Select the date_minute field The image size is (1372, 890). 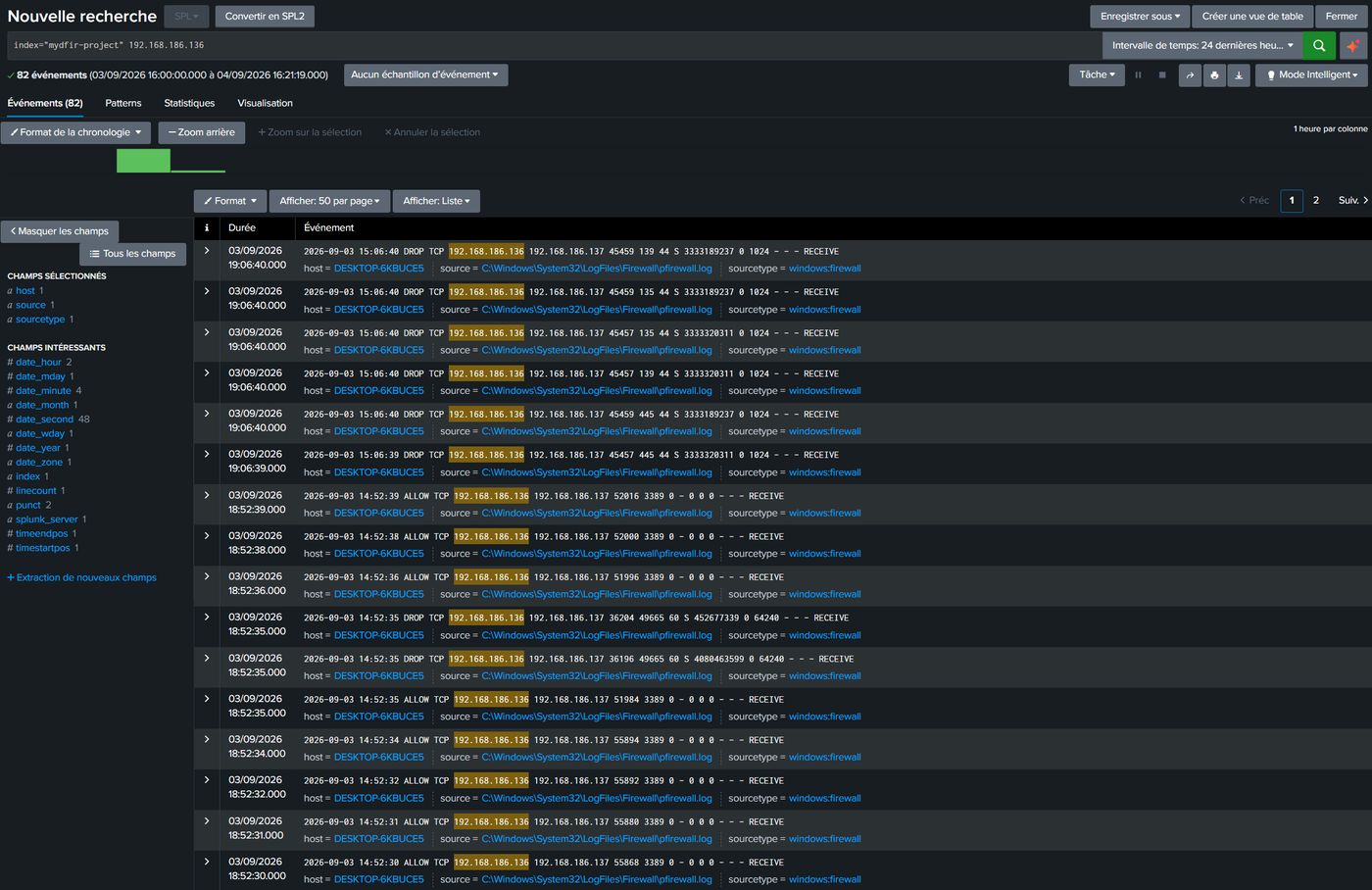pos(43,391)
